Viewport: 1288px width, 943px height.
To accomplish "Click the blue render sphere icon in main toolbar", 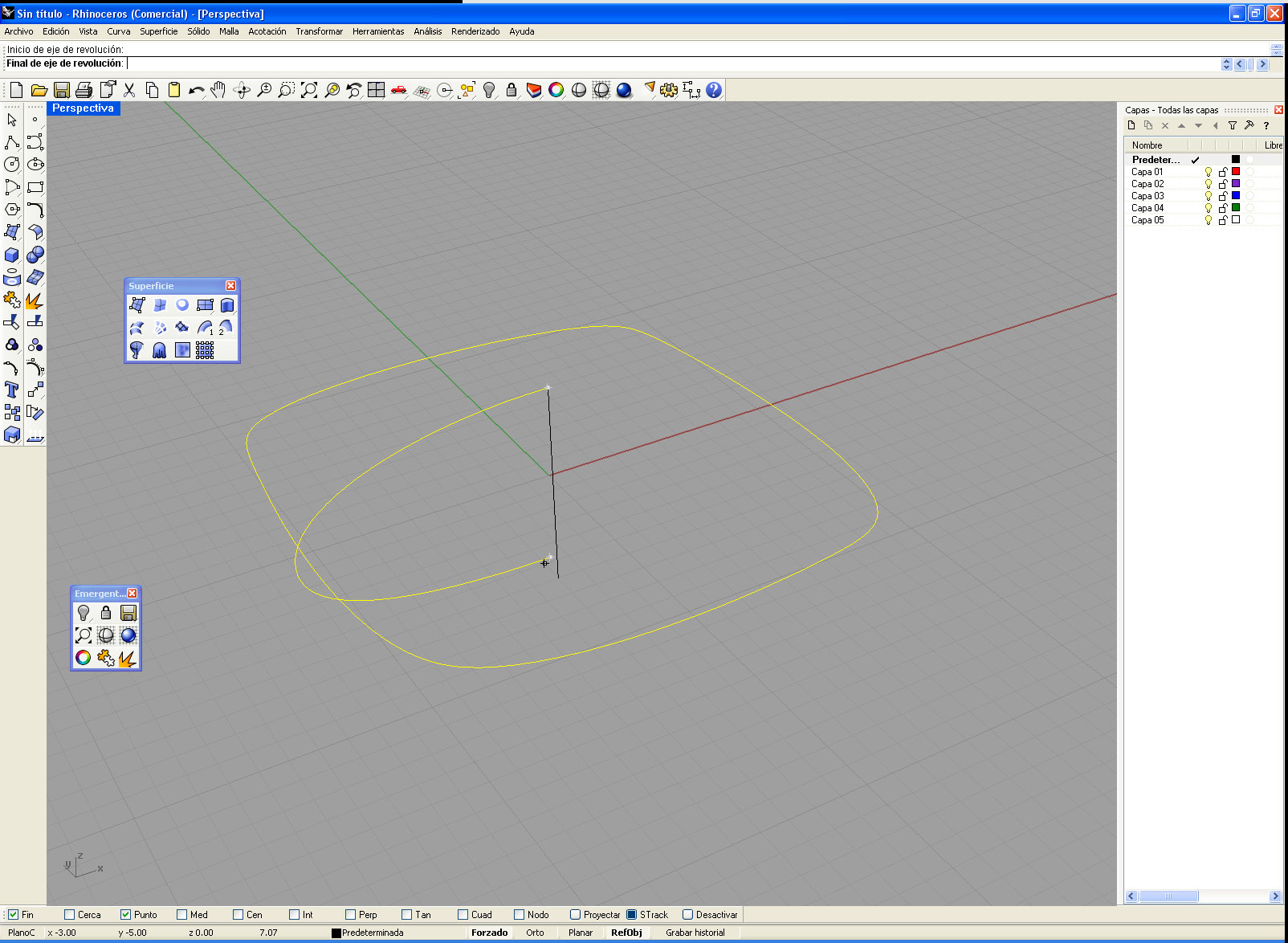I will point(624,90).
